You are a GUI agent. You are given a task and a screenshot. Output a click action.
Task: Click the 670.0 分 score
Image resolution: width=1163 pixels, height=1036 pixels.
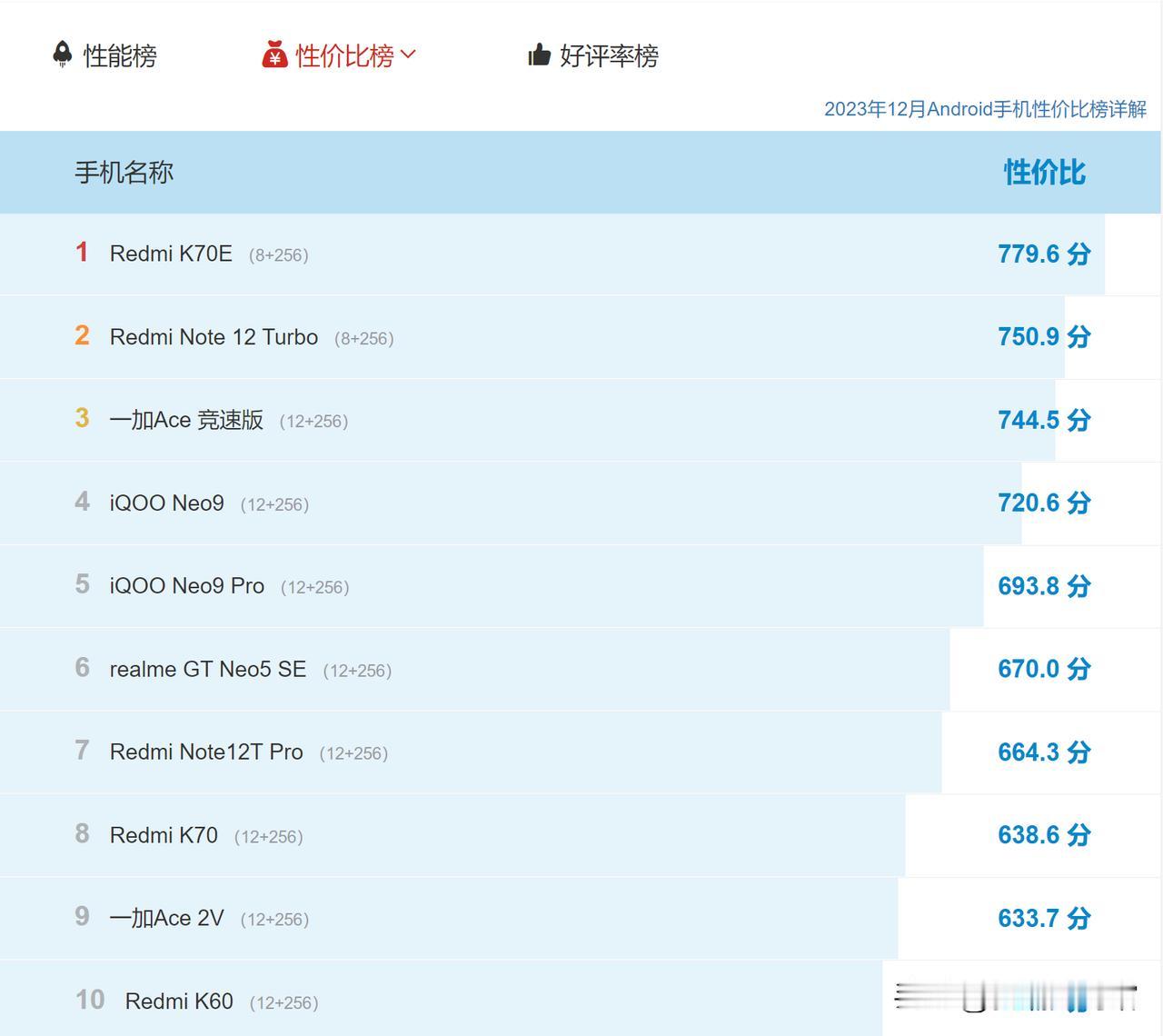(x=1044, y=669)
